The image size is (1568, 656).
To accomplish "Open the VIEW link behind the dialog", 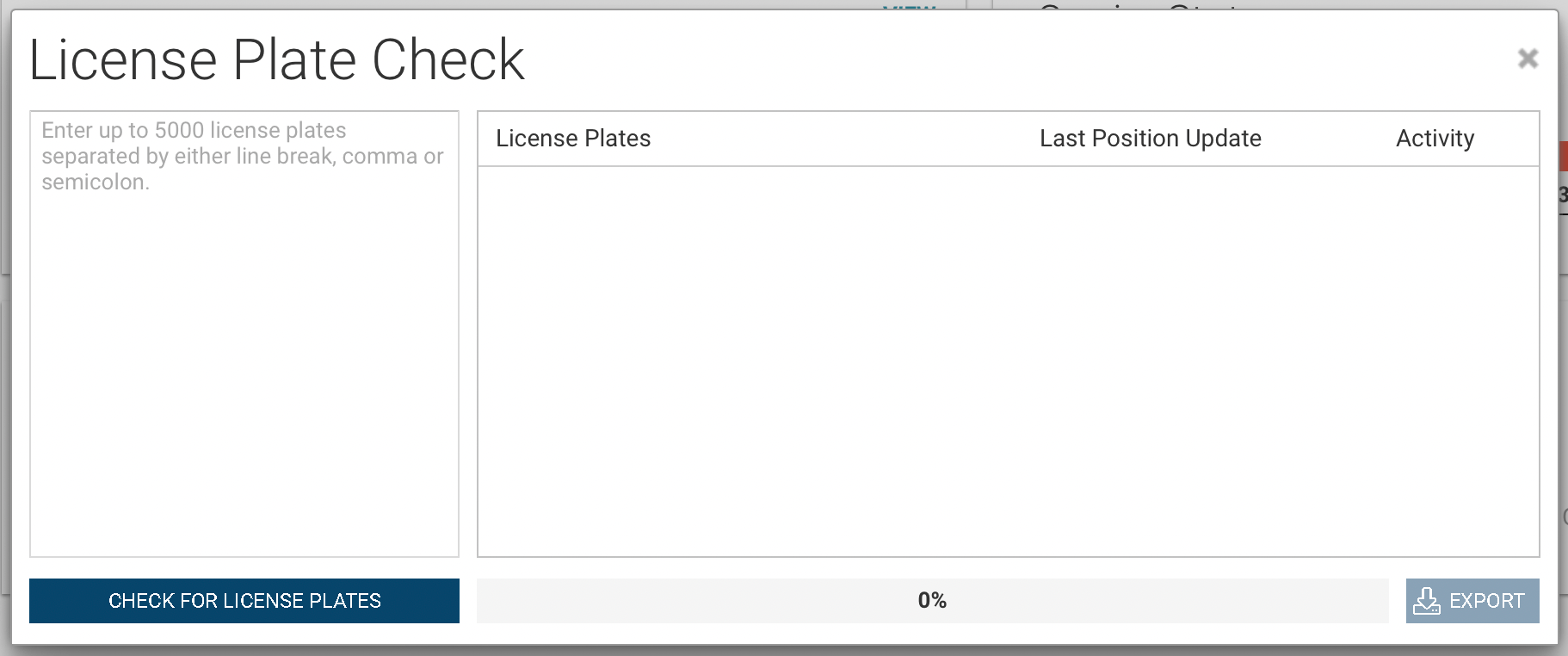I will pos(907,7).
